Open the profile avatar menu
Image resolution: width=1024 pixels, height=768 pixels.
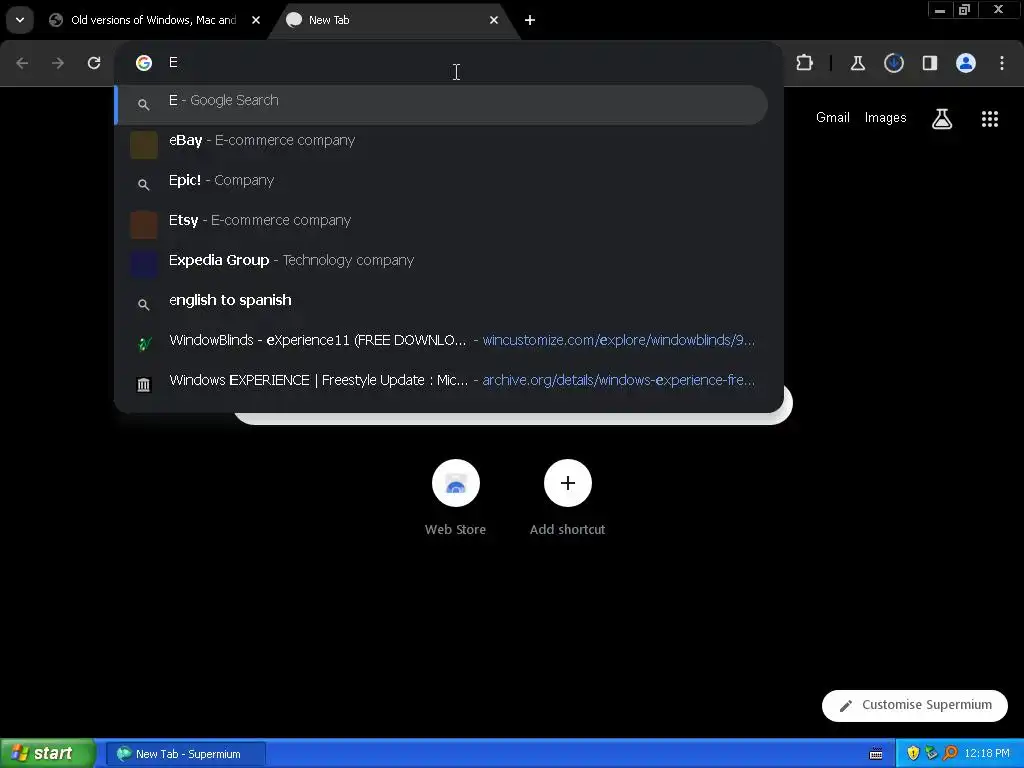(966, 63)
